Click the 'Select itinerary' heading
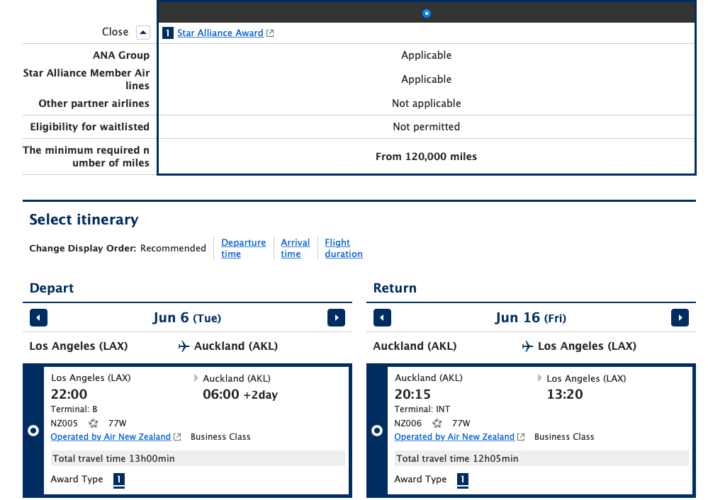 coord(84,220)
